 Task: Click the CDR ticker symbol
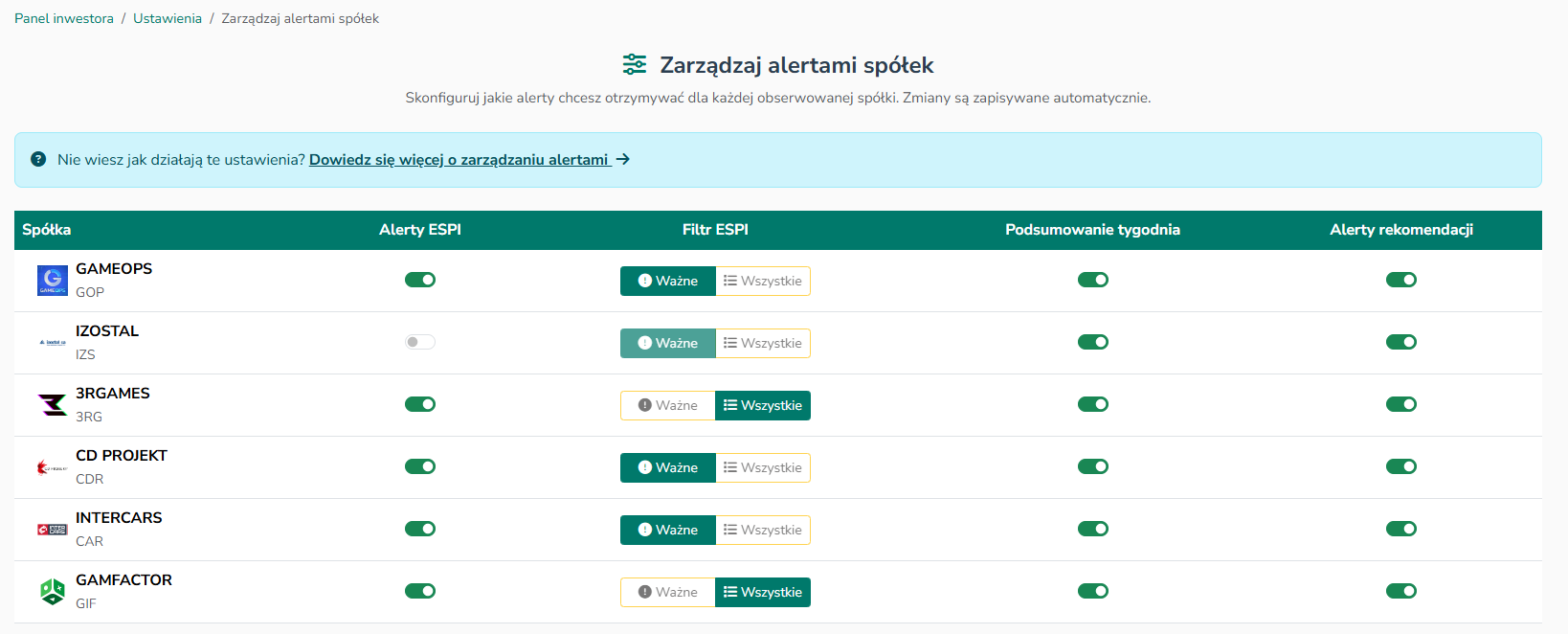tap(90, 479)
